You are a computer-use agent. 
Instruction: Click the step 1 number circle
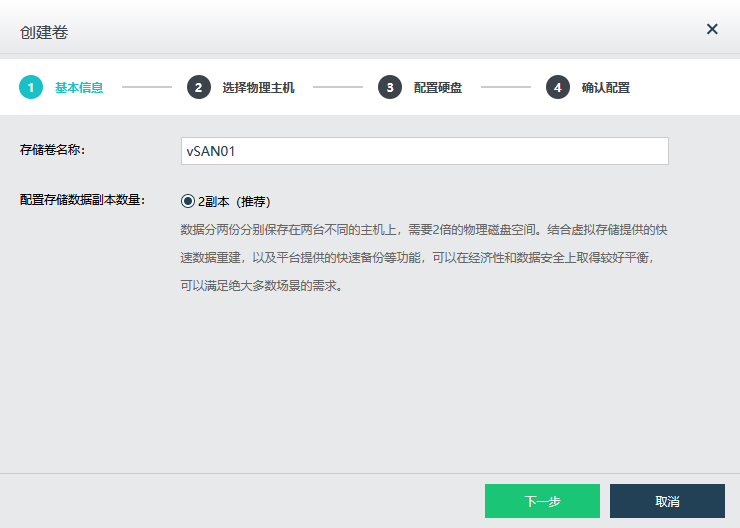[x=31, y=87]
